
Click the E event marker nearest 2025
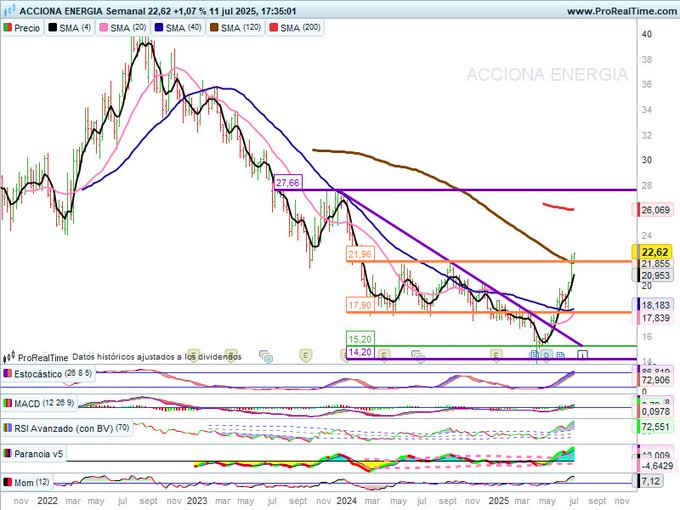496,355
